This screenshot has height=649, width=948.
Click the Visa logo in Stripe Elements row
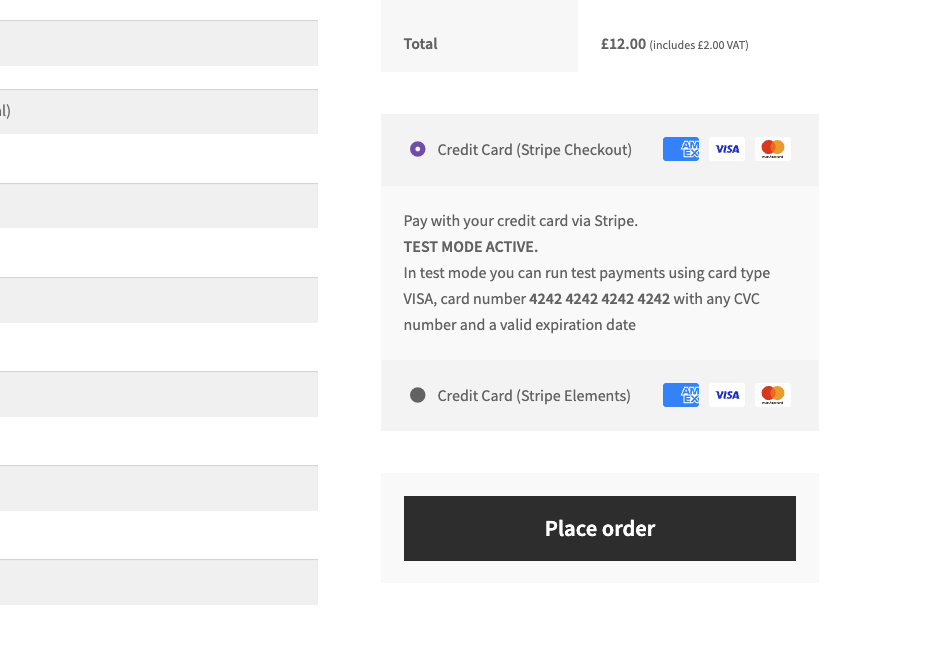(727, 395)
